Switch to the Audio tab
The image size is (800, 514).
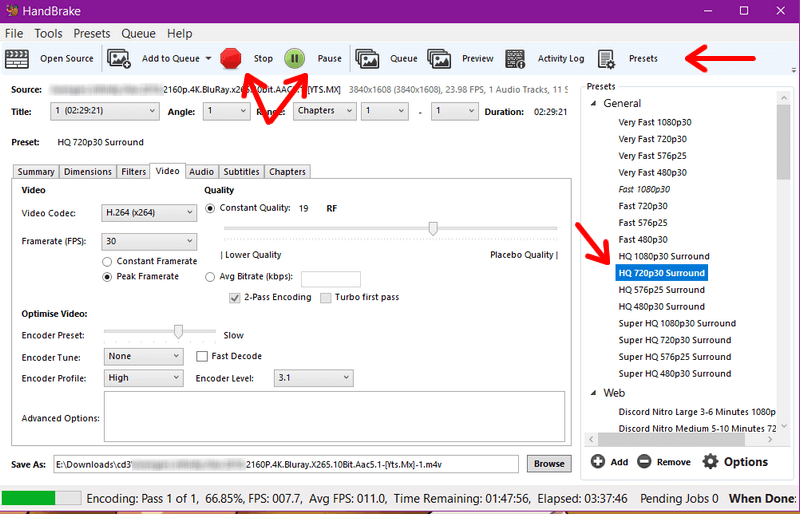click(201, 172)
